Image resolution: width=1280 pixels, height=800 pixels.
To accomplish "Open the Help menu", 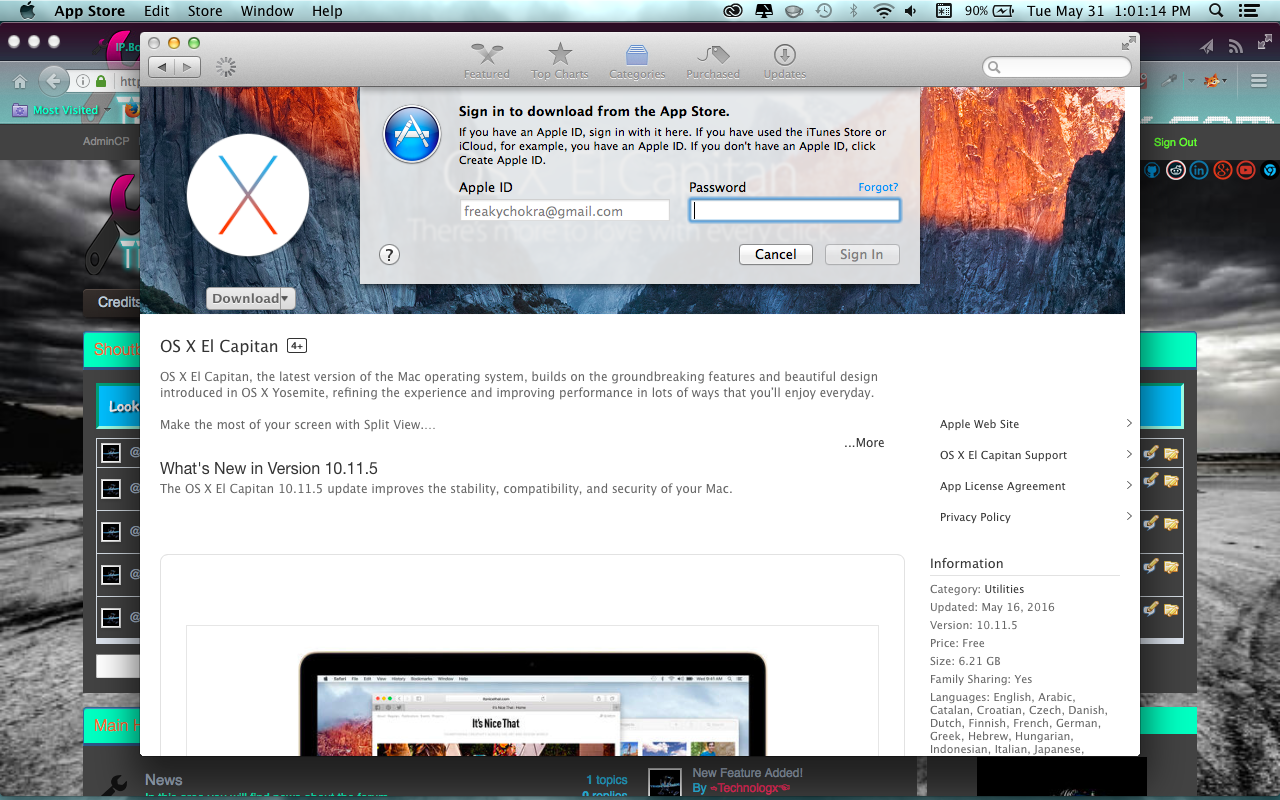I will click(327, 11).
